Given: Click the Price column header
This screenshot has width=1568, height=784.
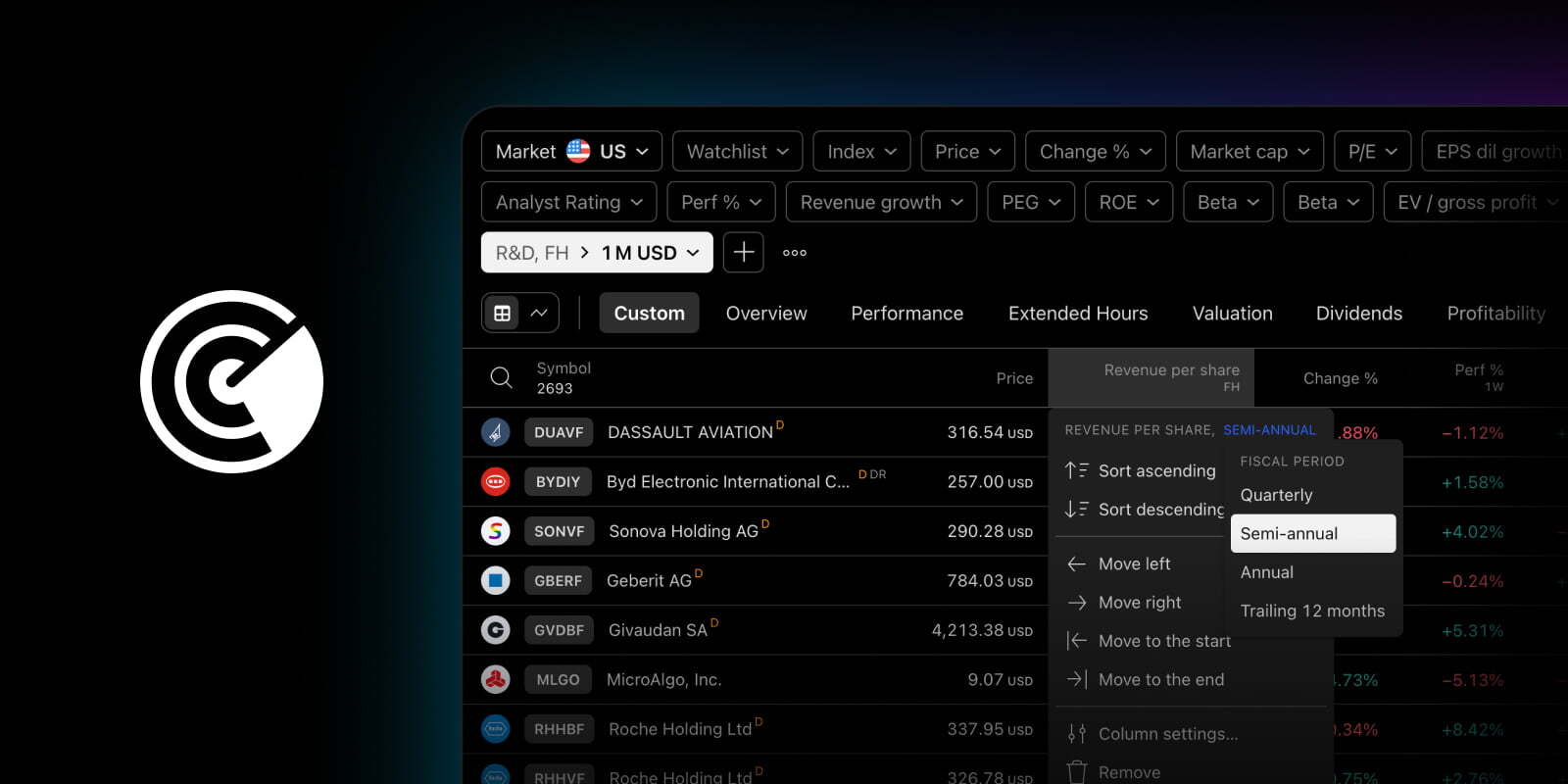Looking at the screenshot, I should tap(1014, 378).
